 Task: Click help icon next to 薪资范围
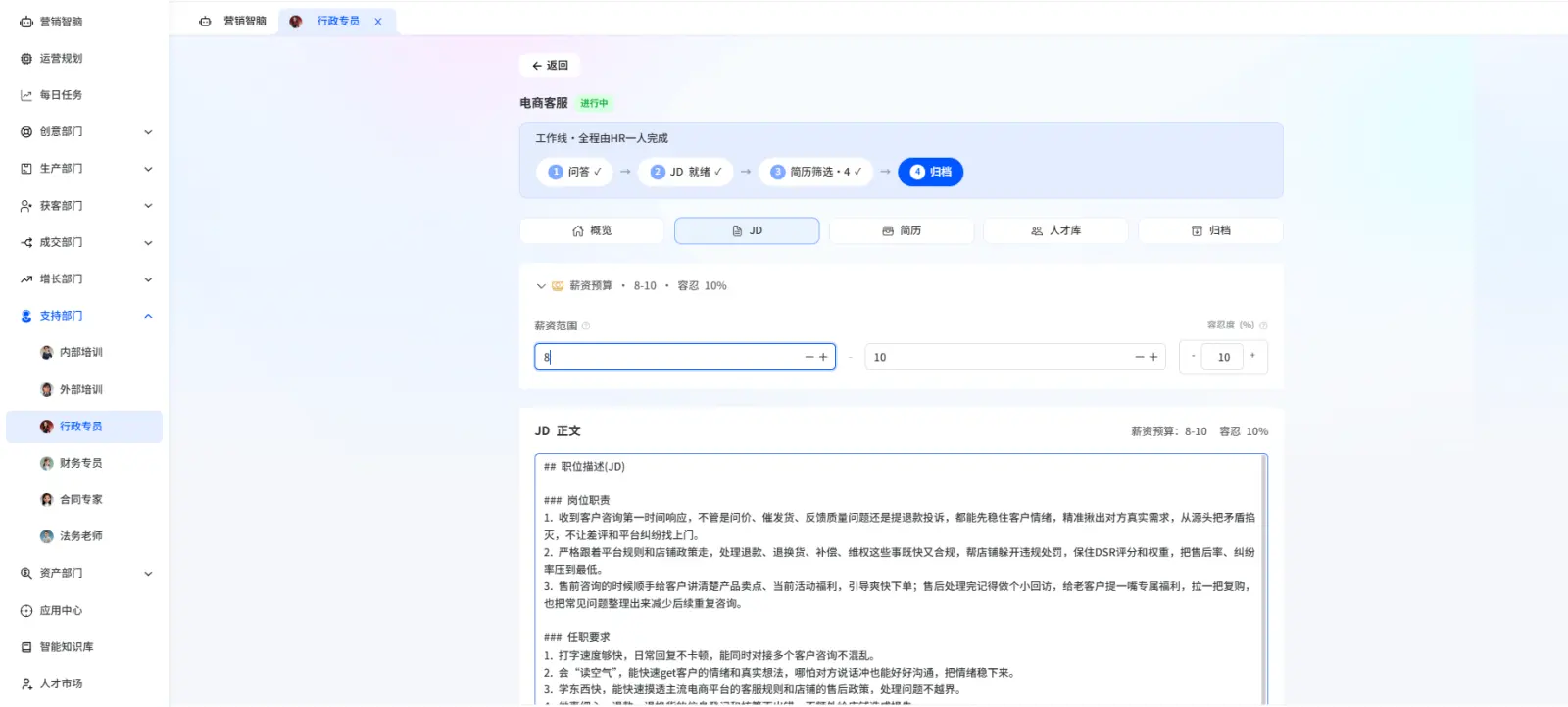tap(586, 326)
